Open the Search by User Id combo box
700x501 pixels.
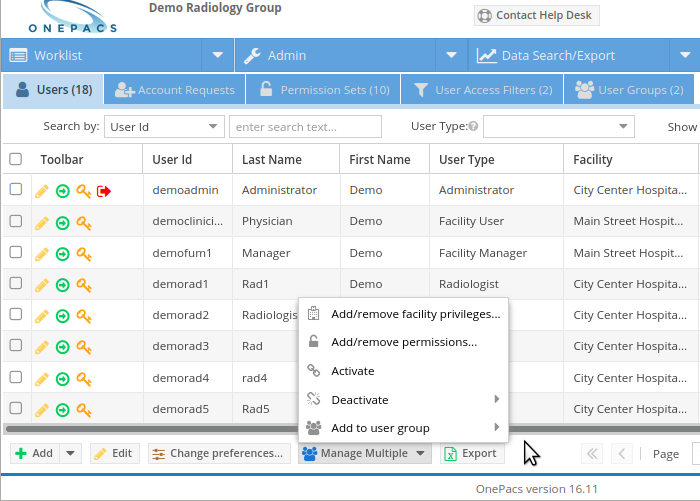[164, 127]
